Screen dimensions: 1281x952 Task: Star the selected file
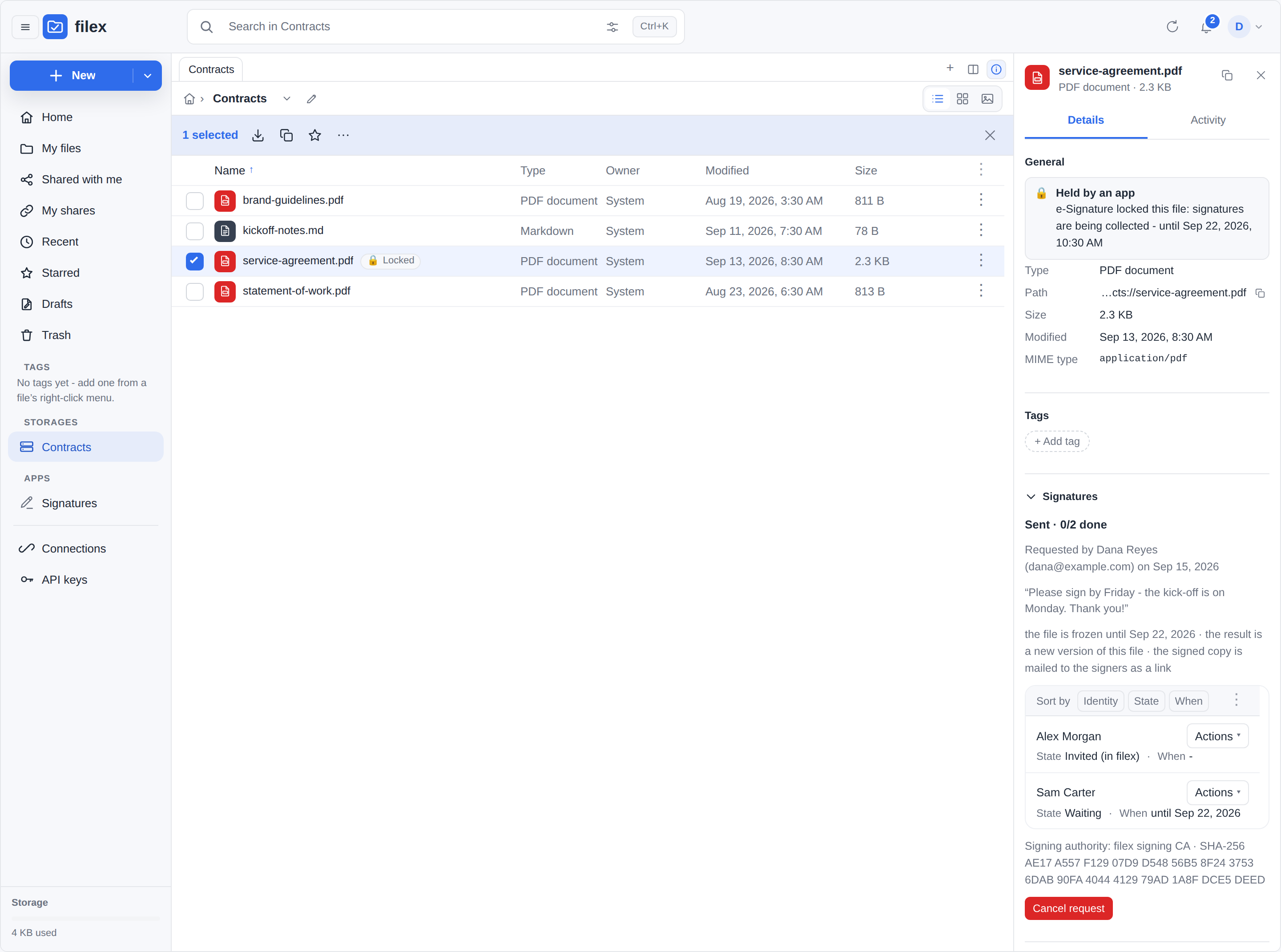(x=314, y=135)
